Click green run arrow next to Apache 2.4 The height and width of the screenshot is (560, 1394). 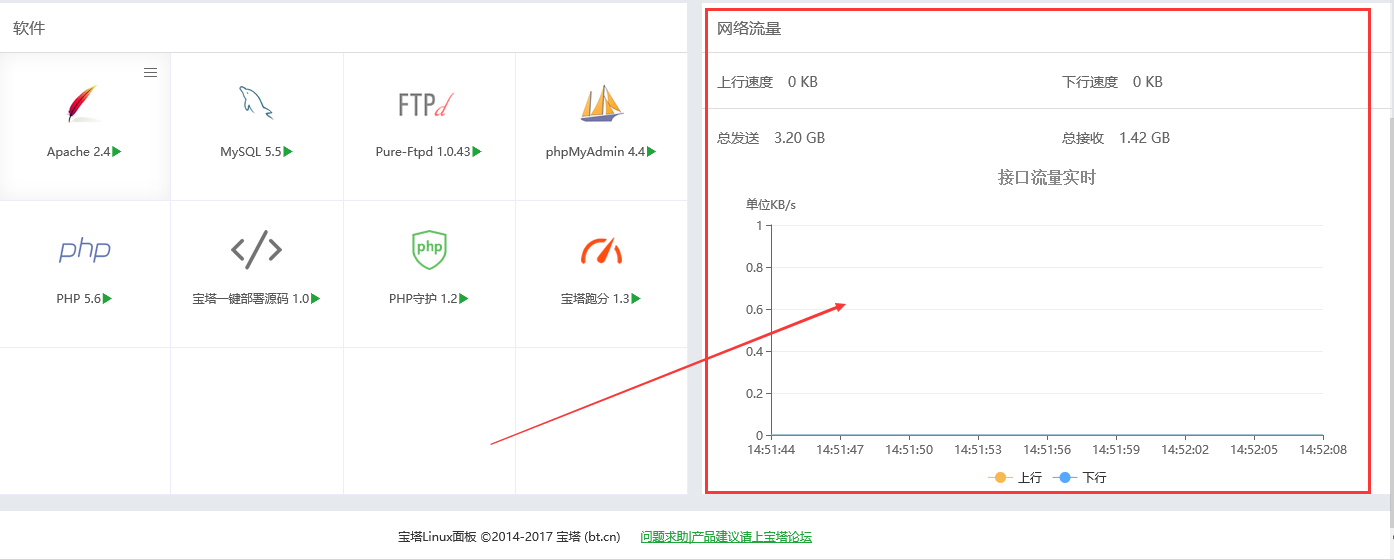pos(117,152)
